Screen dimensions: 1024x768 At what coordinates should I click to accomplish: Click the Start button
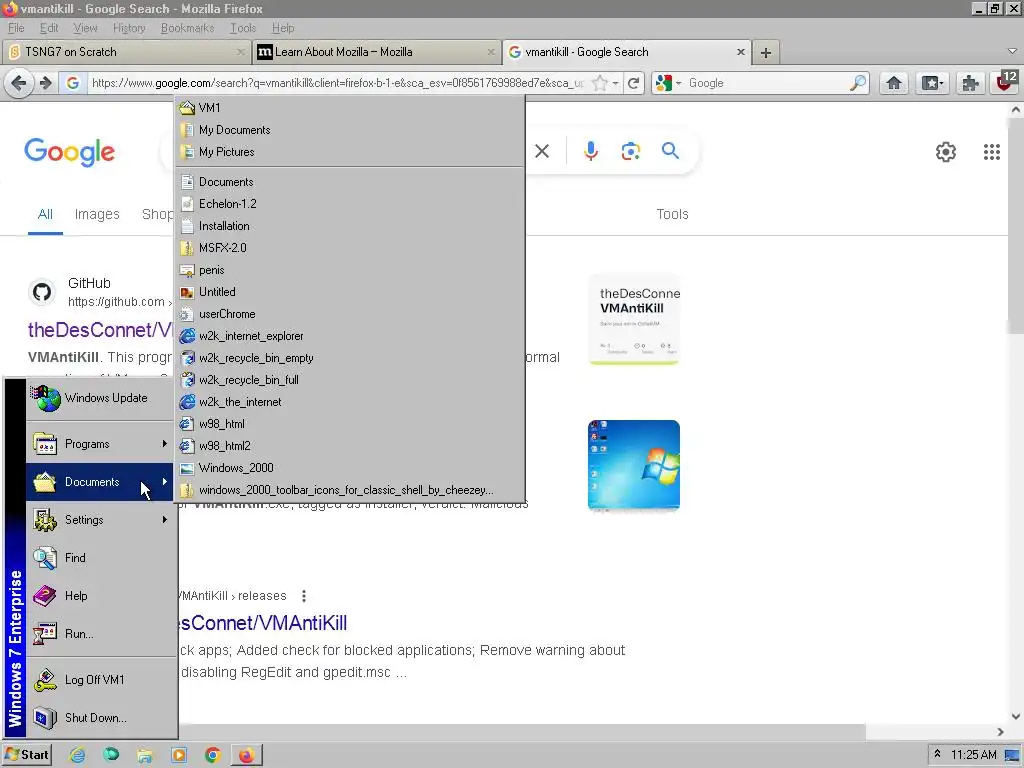(27, 755)
